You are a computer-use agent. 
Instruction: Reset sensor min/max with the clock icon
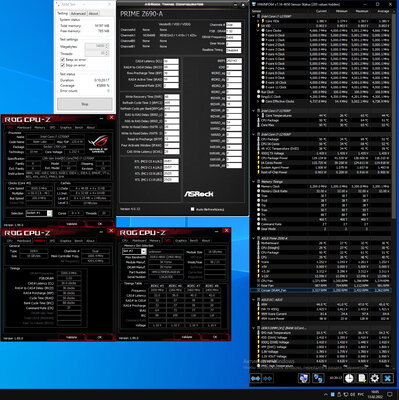pos(349,378)
